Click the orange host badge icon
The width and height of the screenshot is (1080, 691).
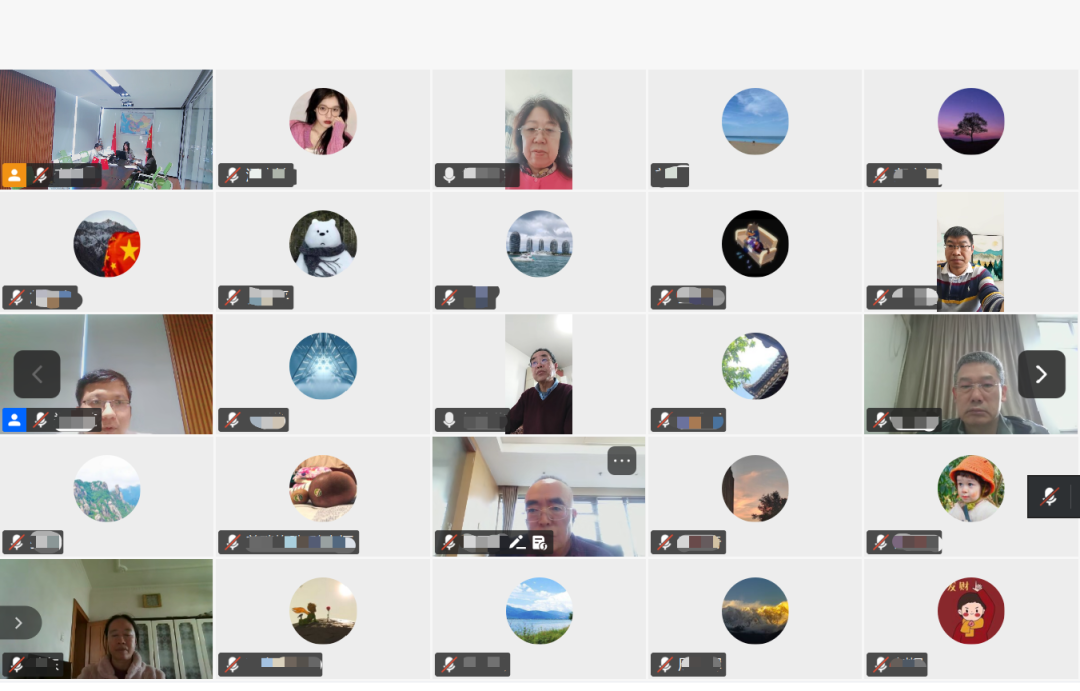(x=14, y=175)
